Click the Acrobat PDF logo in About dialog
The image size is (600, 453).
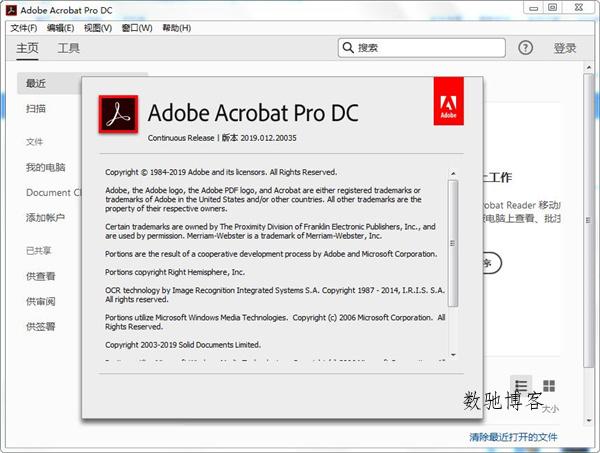coord(118,114)
